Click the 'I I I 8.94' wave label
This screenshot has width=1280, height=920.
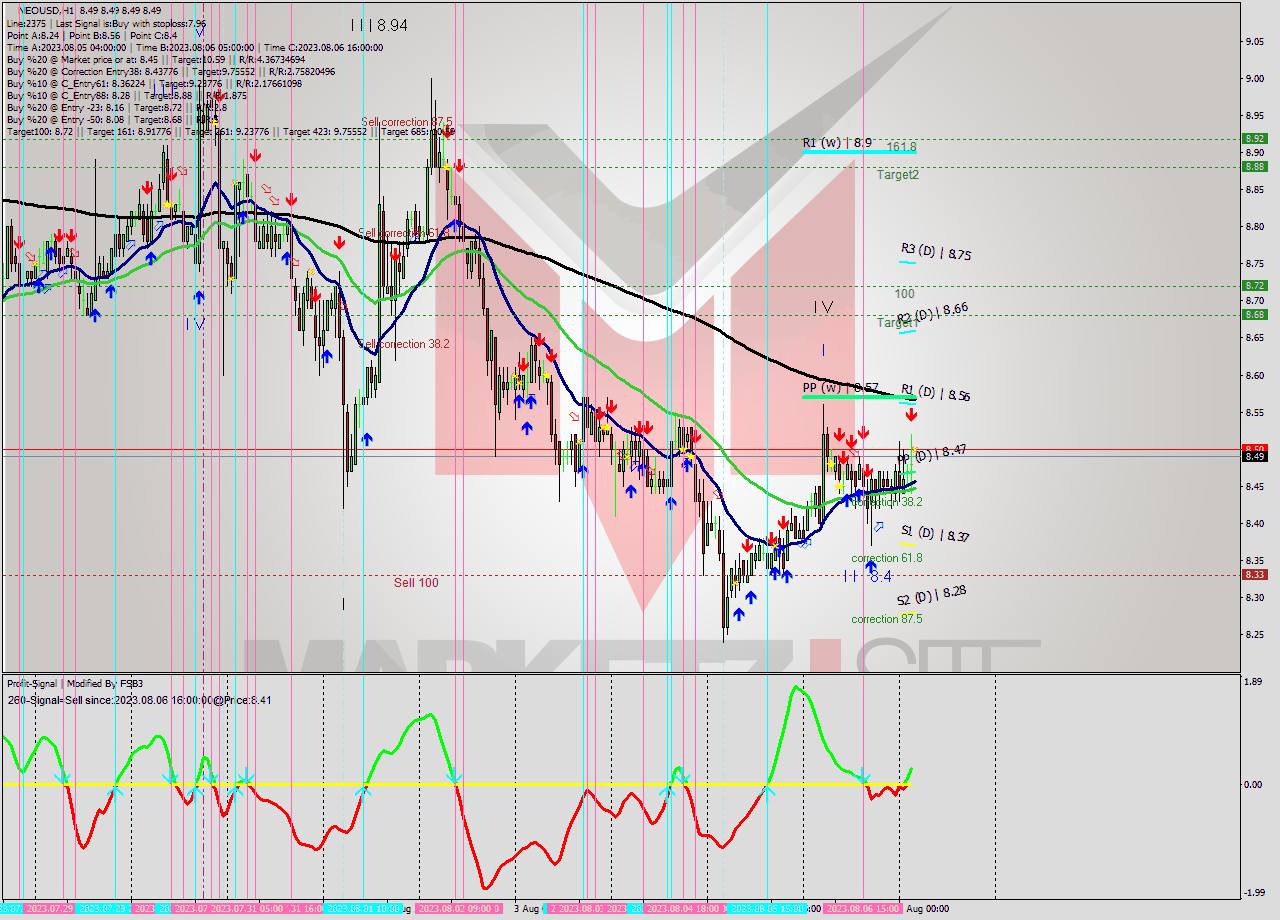379,25
